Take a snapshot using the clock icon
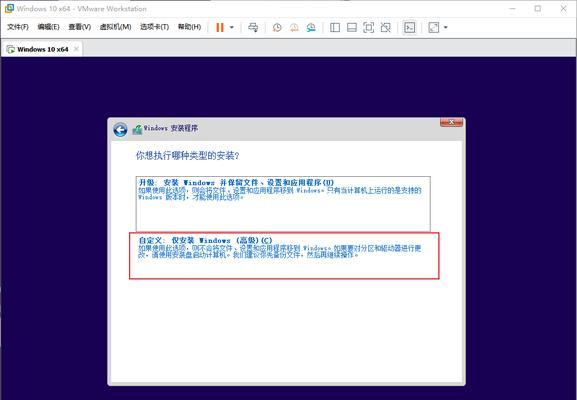Screen dimensions: 577x400 pos(277,27)
